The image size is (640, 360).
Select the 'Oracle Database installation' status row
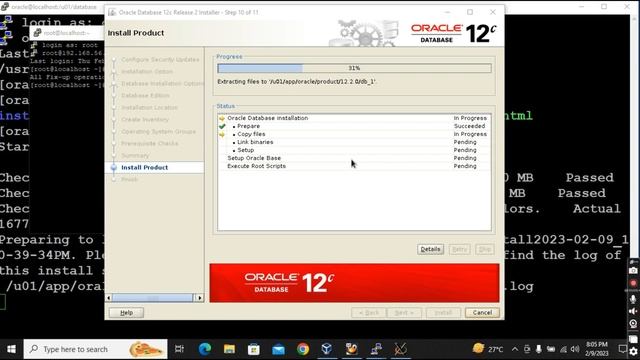pyautogui.click(x=354, y=118)
